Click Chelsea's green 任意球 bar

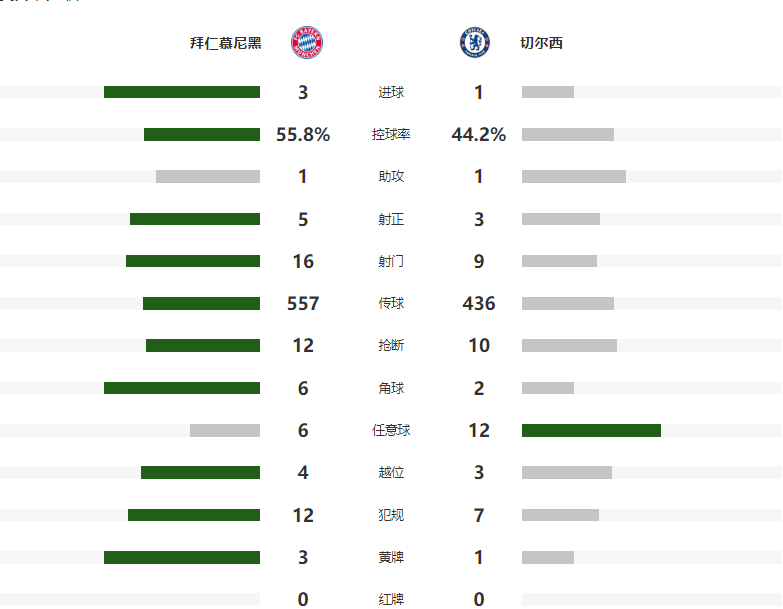[x=591, y=430]
